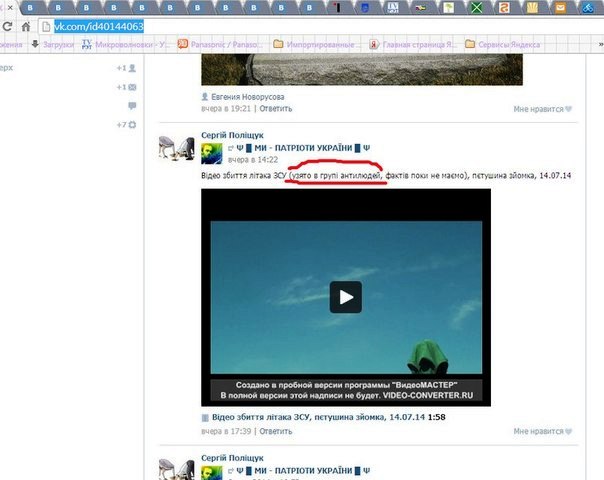Click the speech bubble icon in the left sidebar

132,106
